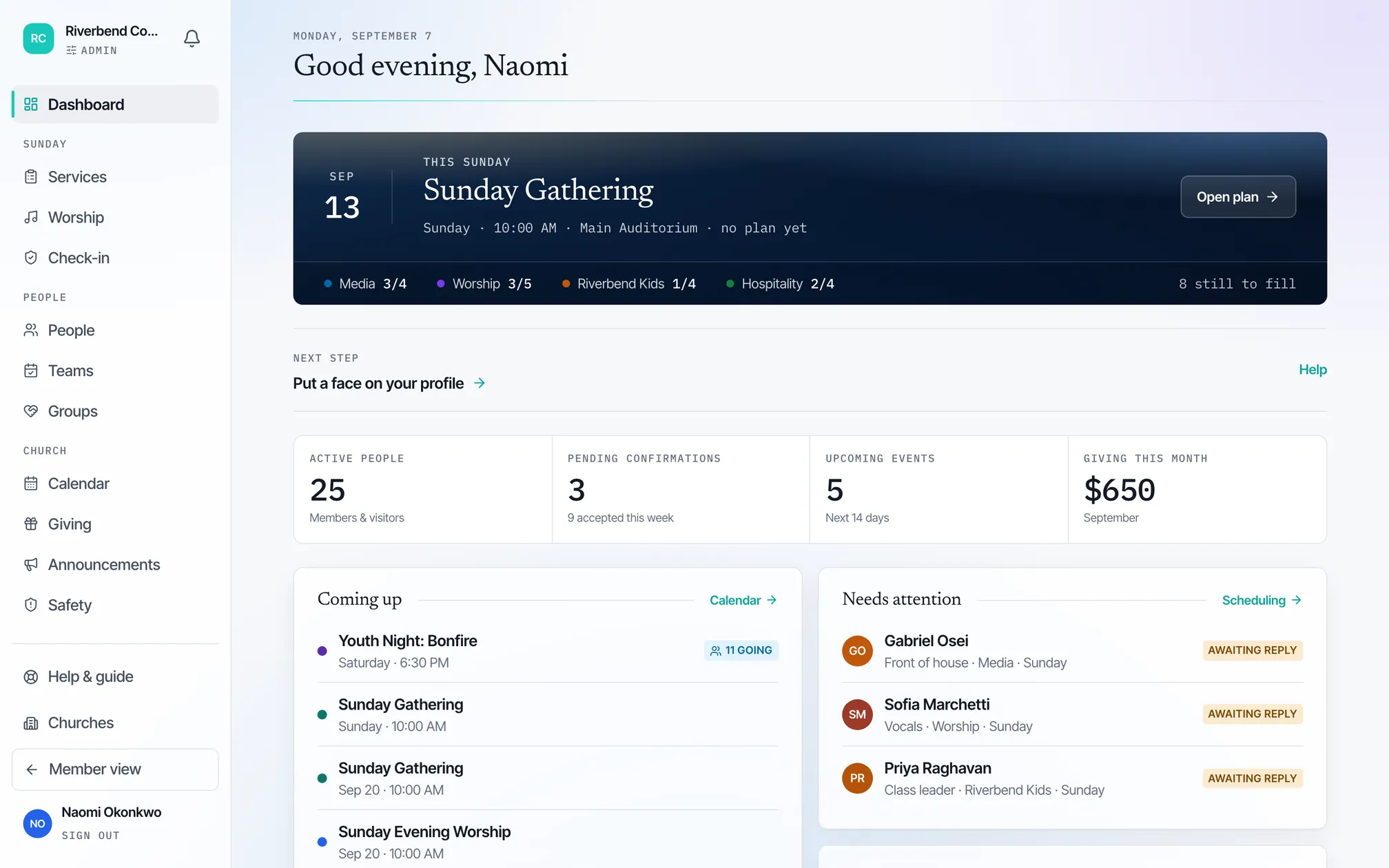Image resolution: width=1389 pixels, height=868 pixels.
Task: Open the Active People stat card
Action: pos(423,489)
